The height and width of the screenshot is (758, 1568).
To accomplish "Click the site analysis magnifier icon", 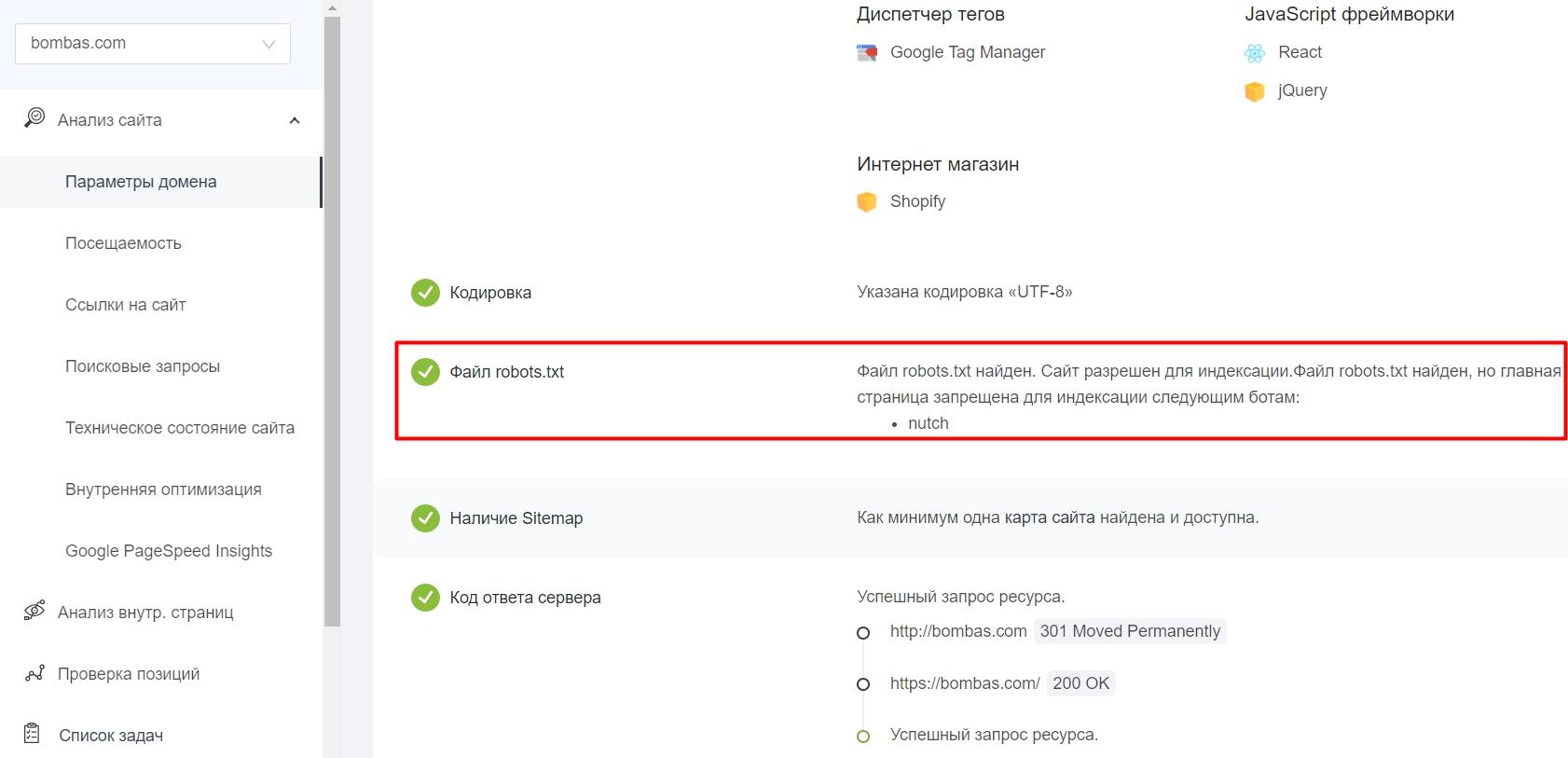I will [34, 118].
